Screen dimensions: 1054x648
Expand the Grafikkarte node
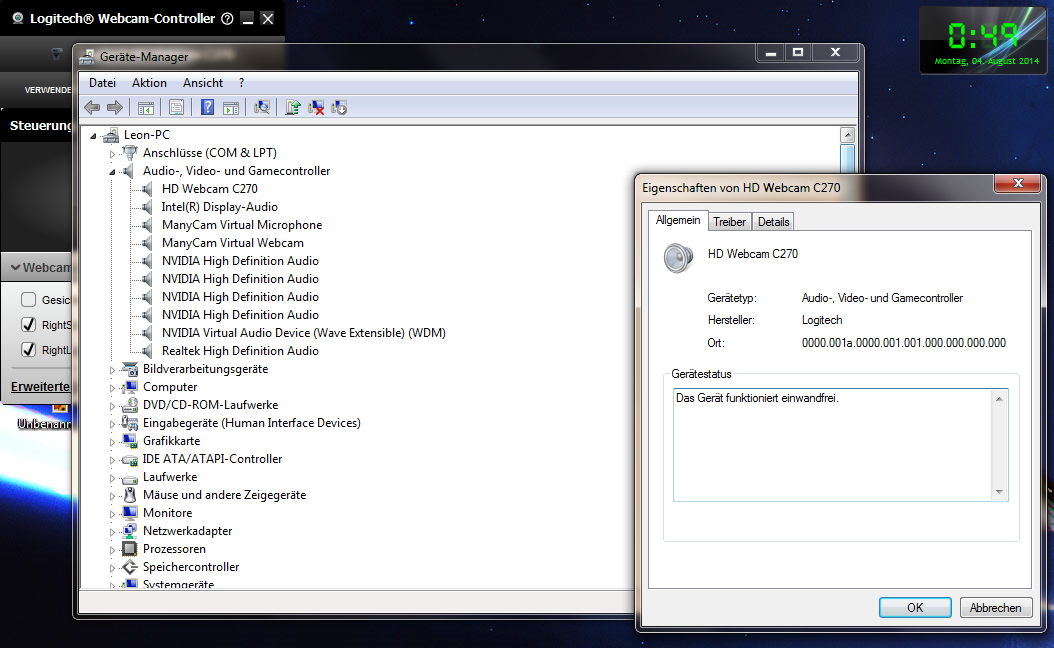click(x=112, y=442)
